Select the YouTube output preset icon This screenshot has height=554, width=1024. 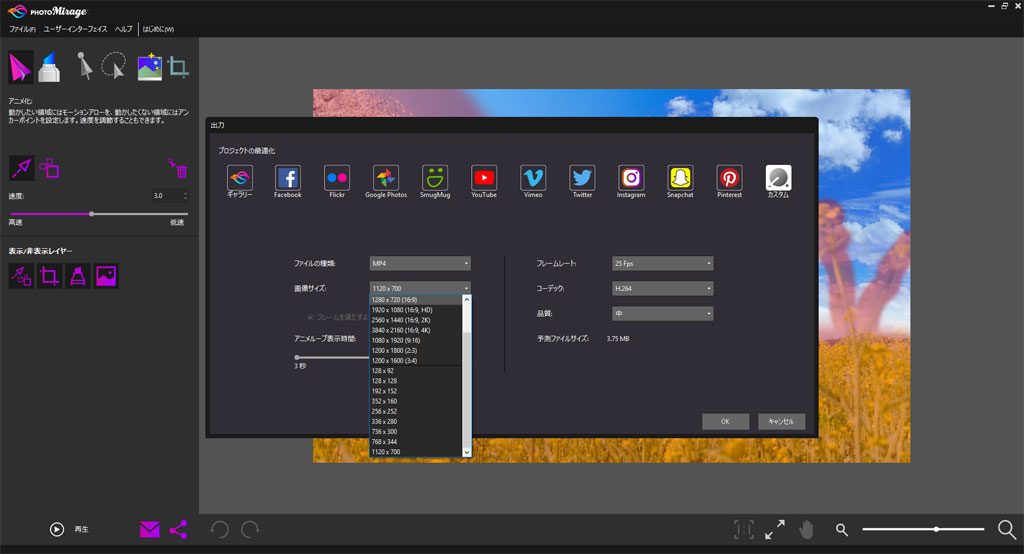point(484,178)
